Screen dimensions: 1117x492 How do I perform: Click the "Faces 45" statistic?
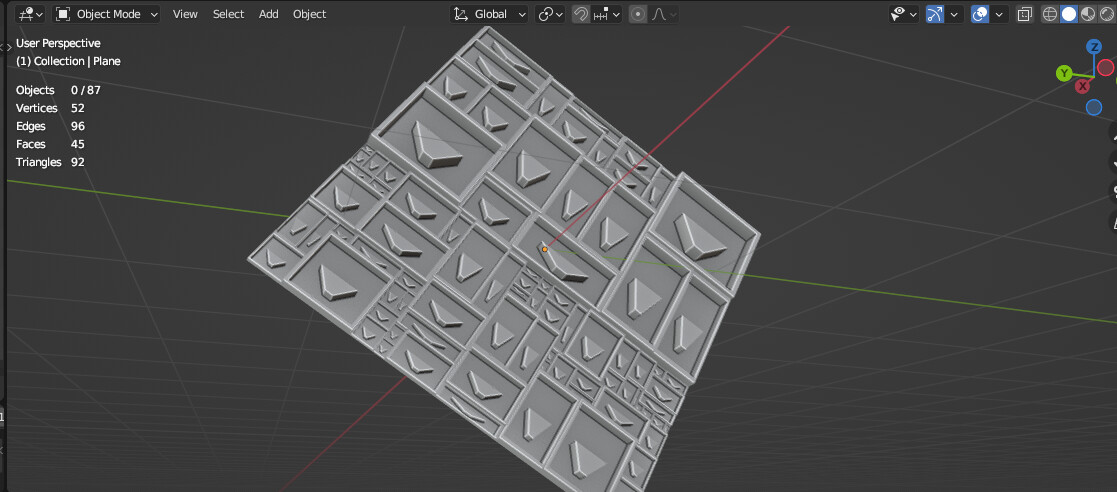coord(50,144)
